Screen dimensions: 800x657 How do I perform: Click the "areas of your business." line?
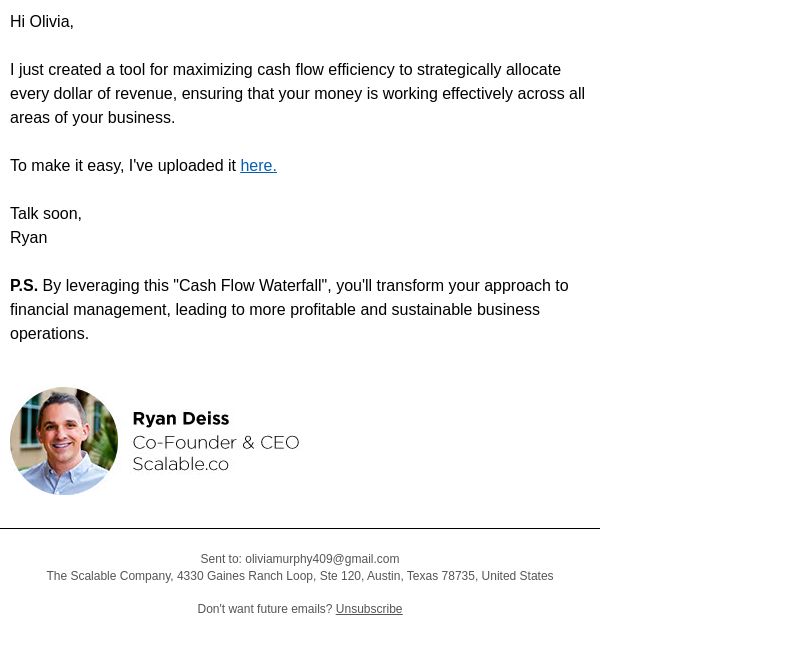click(92, 118)
